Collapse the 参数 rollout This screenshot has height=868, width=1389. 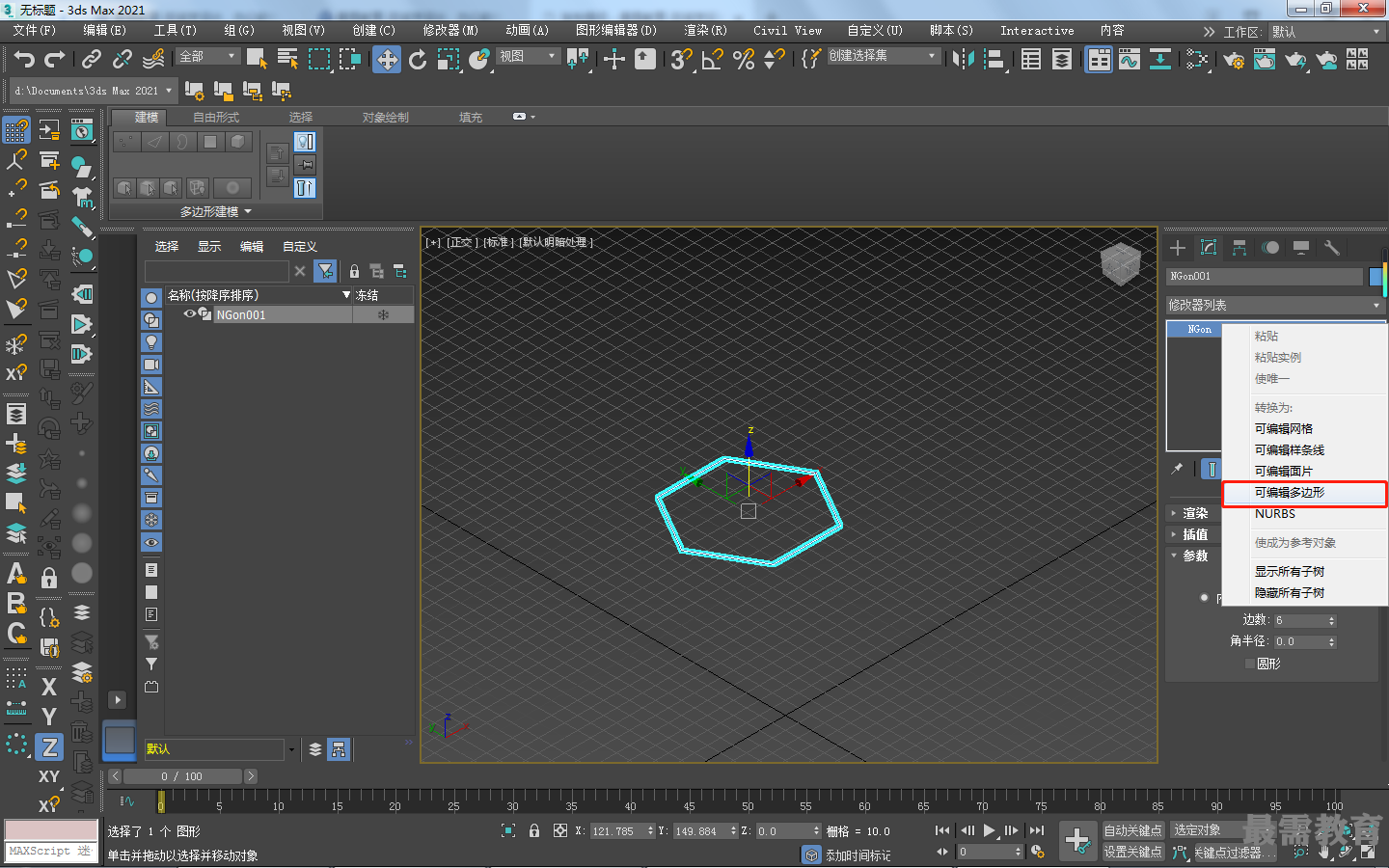coord(1195,556)
